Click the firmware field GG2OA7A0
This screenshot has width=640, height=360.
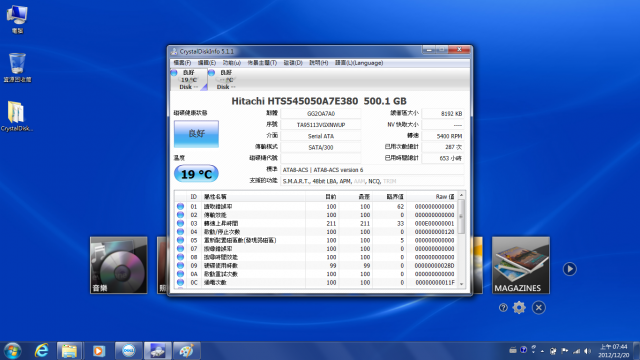(x=321, y=113)
